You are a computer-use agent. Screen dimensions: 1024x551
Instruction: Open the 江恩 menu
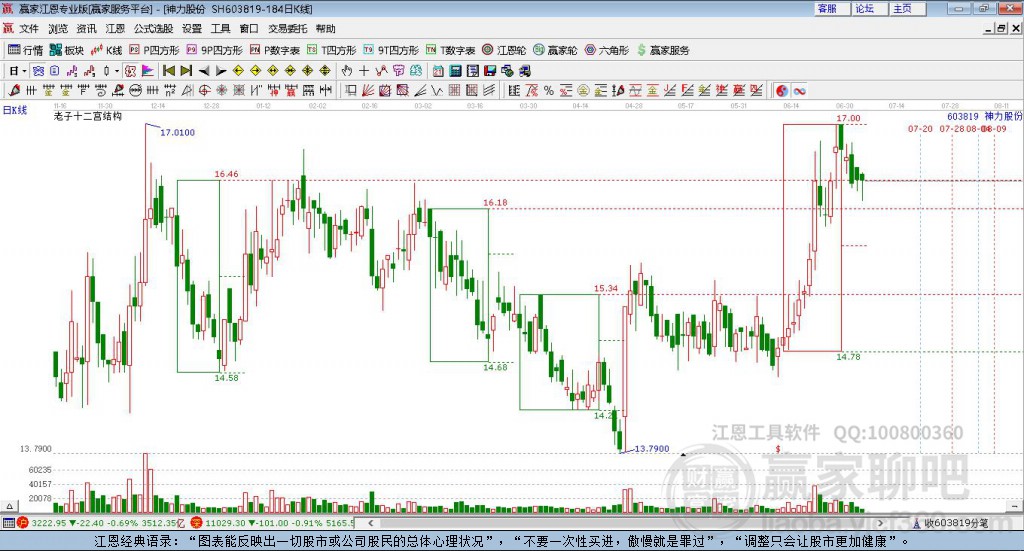[115, 29]
